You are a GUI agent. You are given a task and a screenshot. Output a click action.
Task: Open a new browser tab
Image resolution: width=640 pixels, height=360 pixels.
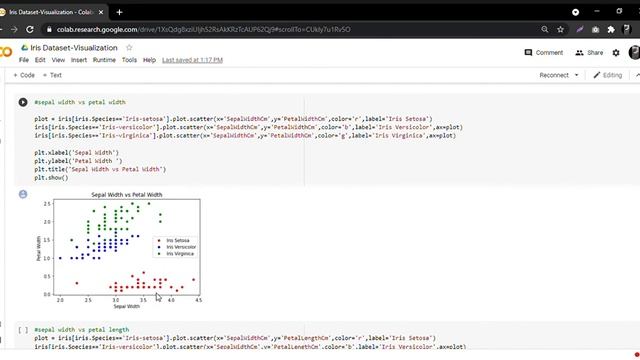(x=119, y=12)
